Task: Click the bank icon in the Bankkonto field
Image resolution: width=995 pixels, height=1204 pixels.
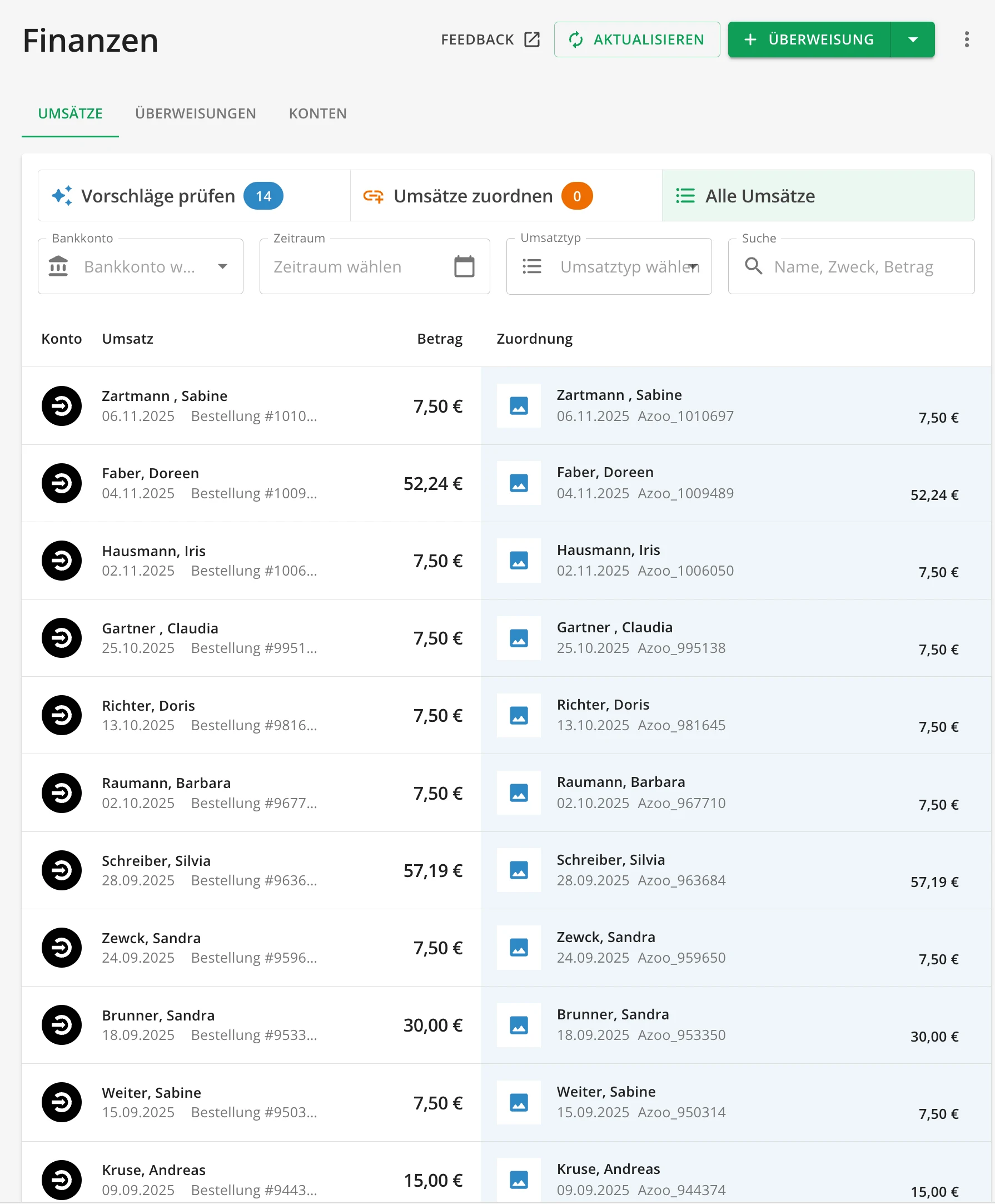Action: (x=59, y=266)
